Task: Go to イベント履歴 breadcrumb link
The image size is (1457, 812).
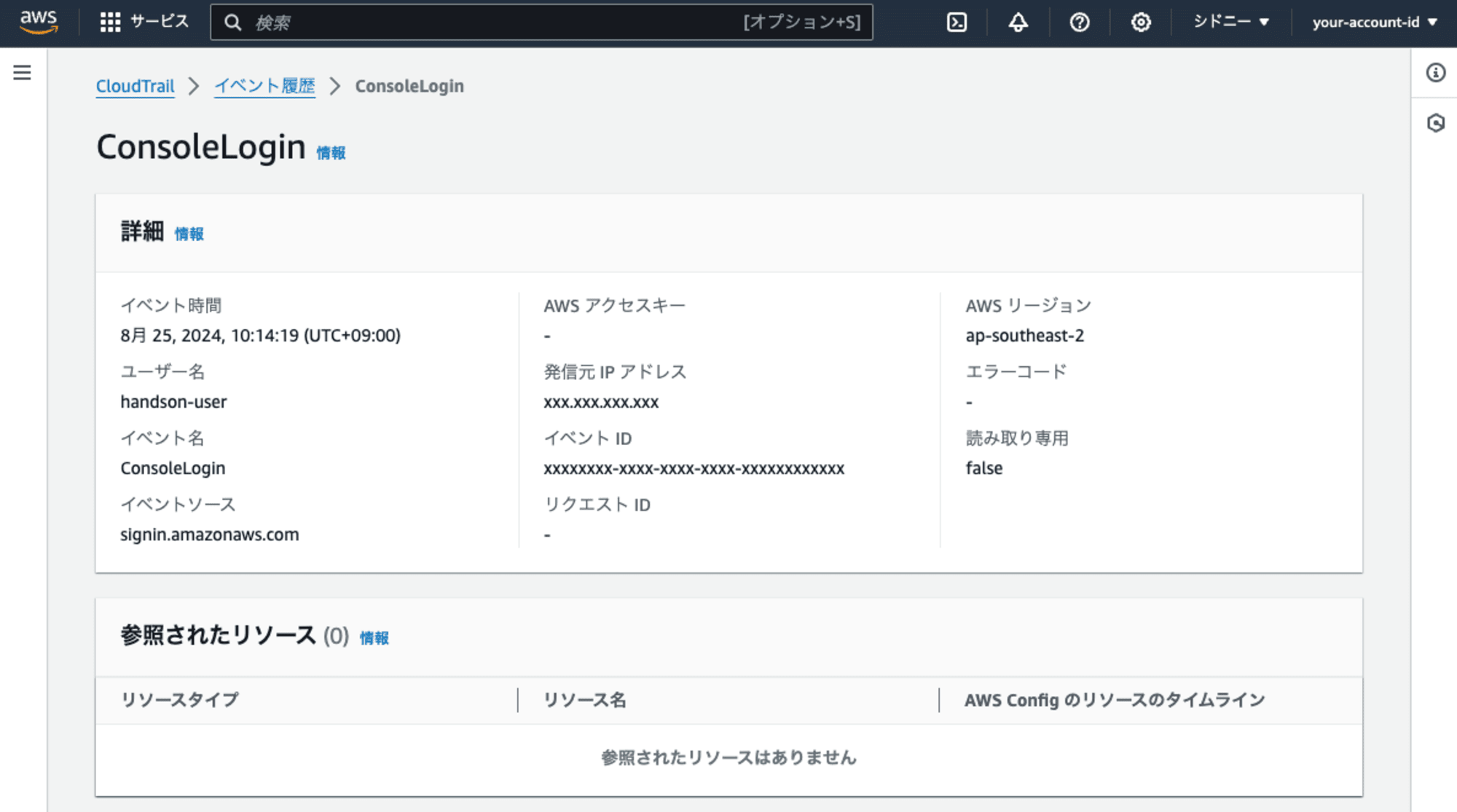Action: (264, 86)
